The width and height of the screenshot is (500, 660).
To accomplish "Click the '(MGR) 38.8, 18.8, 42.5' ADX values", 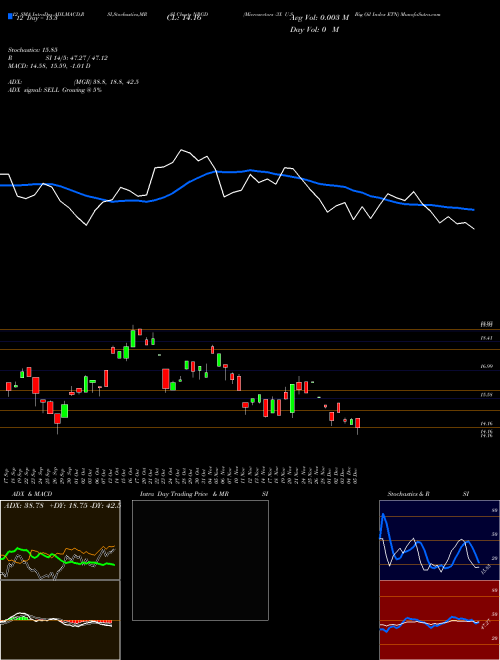I will click(106, 82).
